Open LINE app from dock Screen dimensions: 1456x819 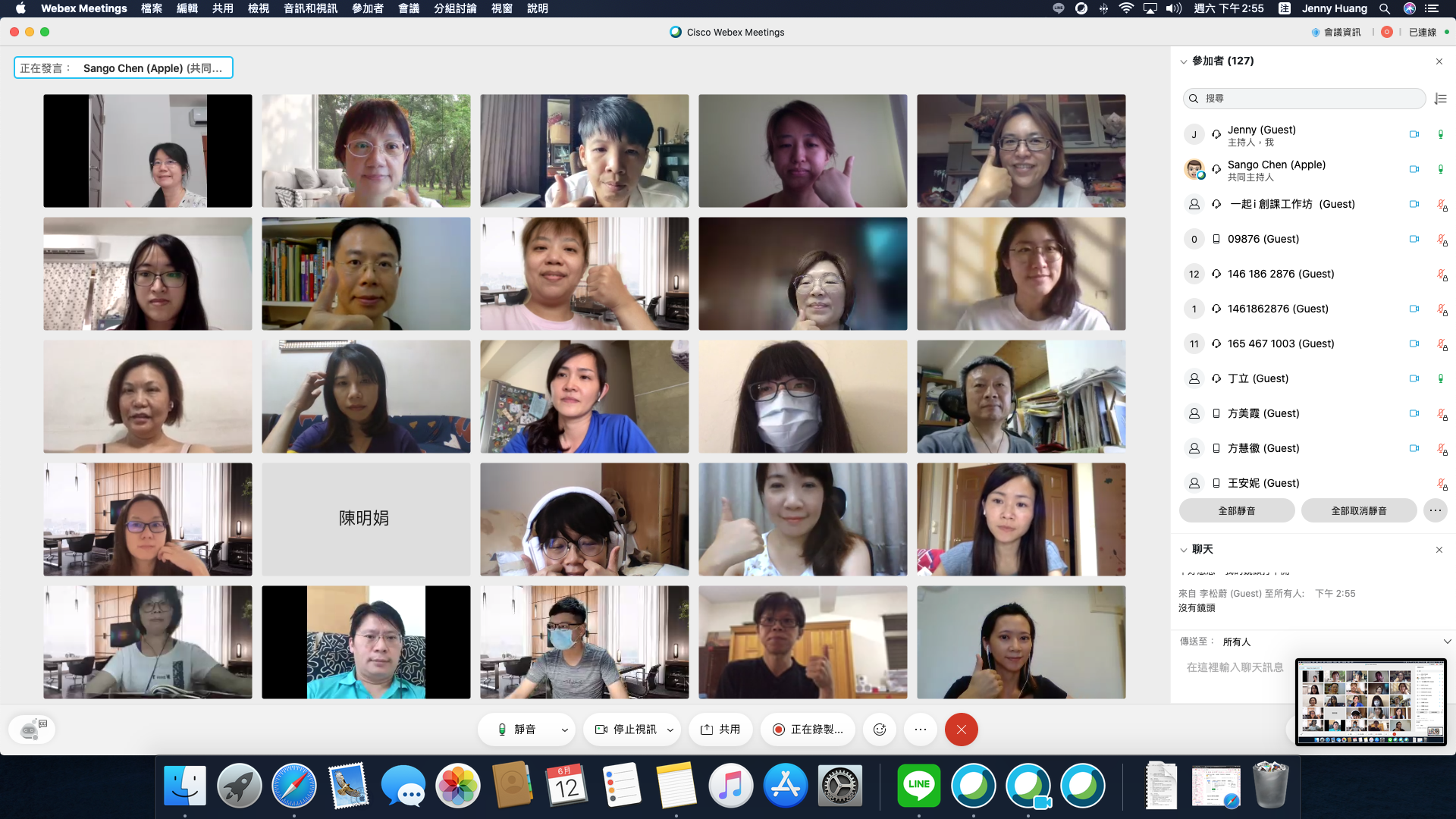918,786
